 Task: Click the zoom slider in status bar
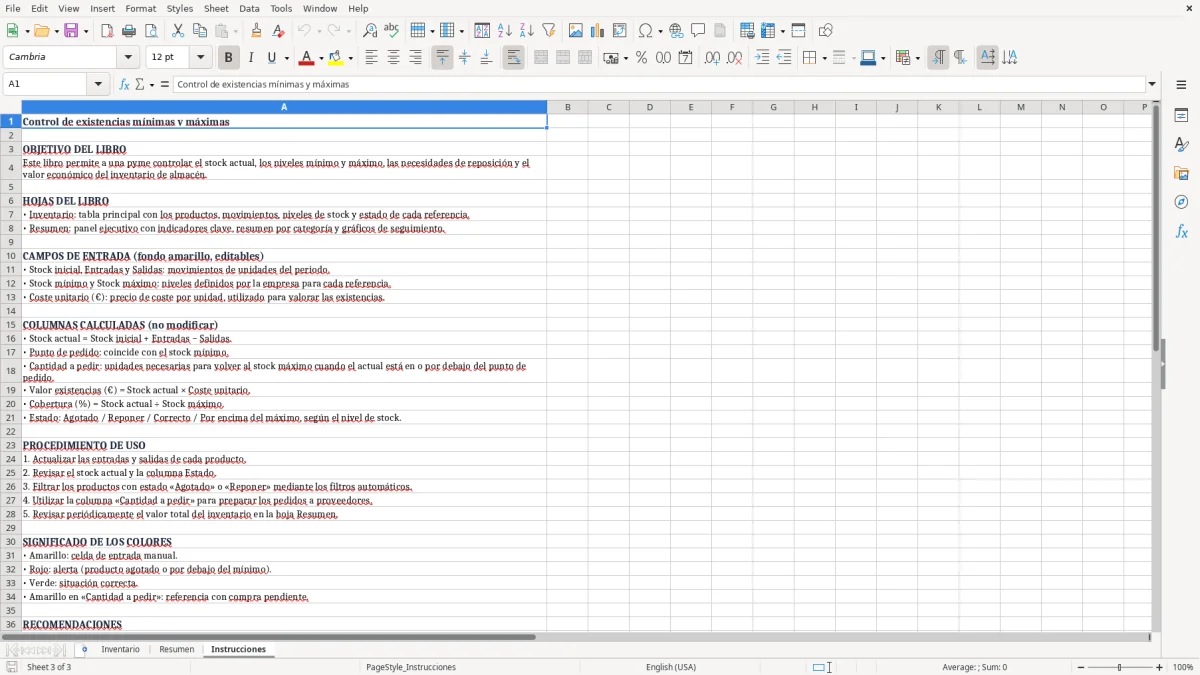point(1120,667)
